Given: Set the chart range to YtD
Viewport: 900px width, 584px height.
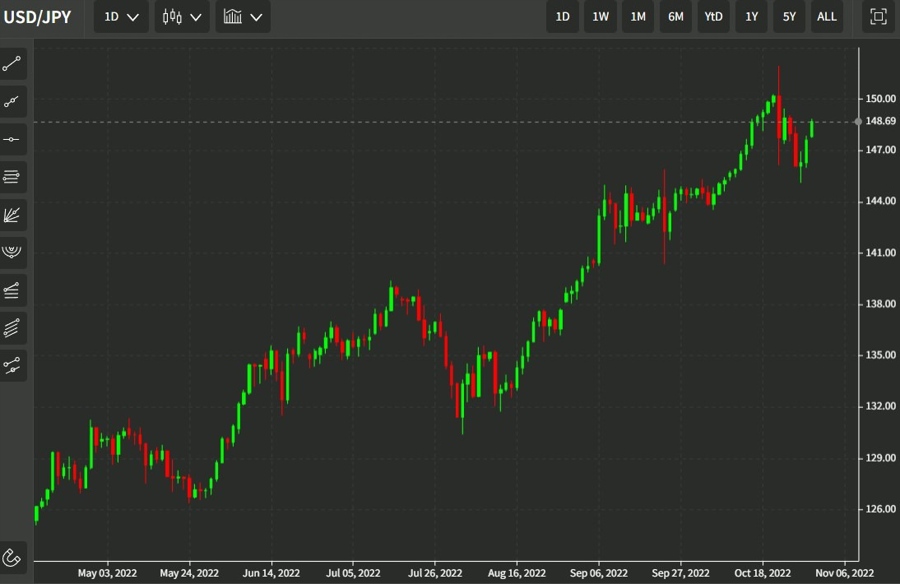Looking at the screenshot, I should coord(713,17).
